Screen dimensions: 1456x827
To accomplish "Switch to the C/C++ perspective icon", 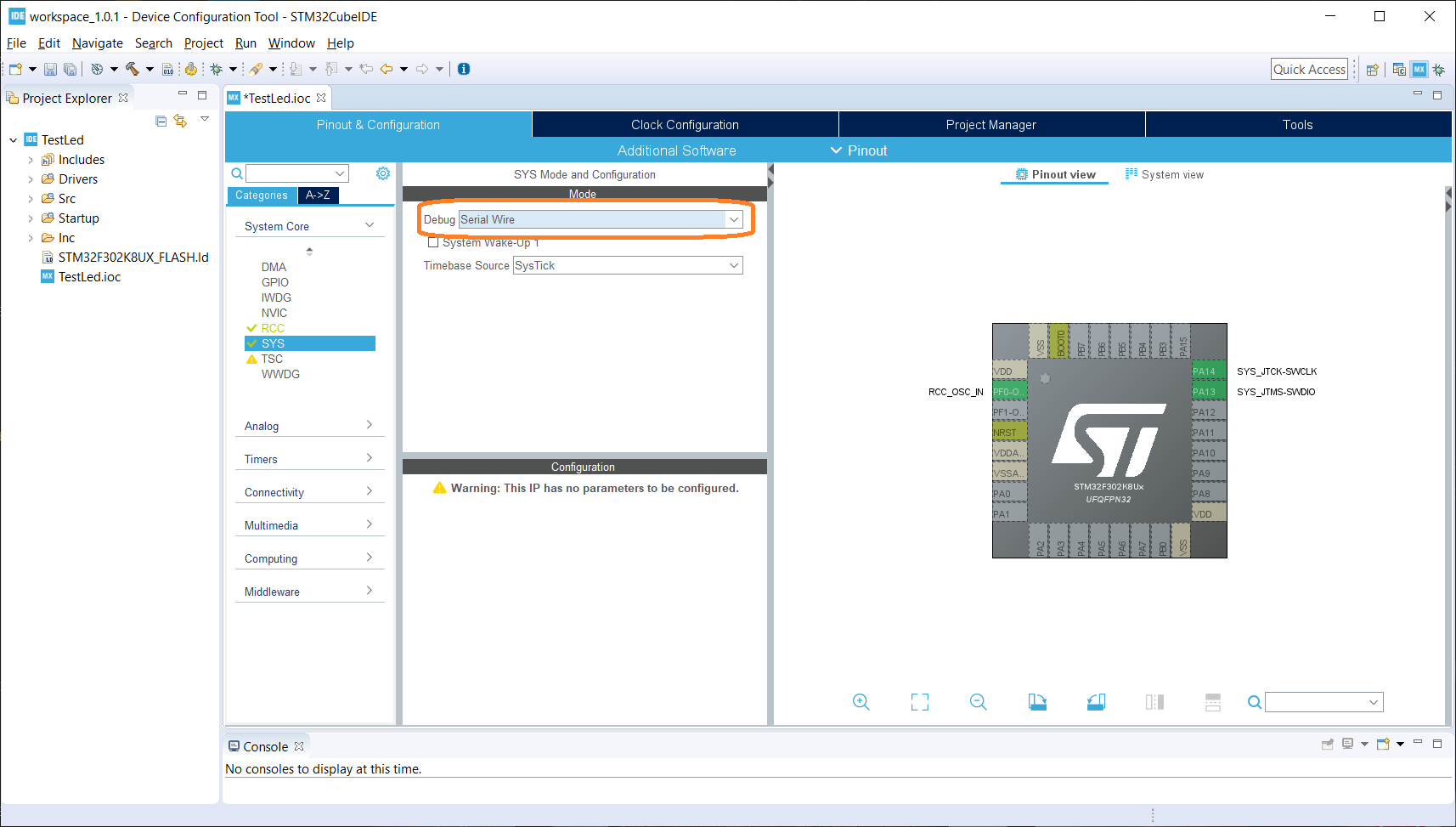I will pyautogui.click(x=1399, y=70).
